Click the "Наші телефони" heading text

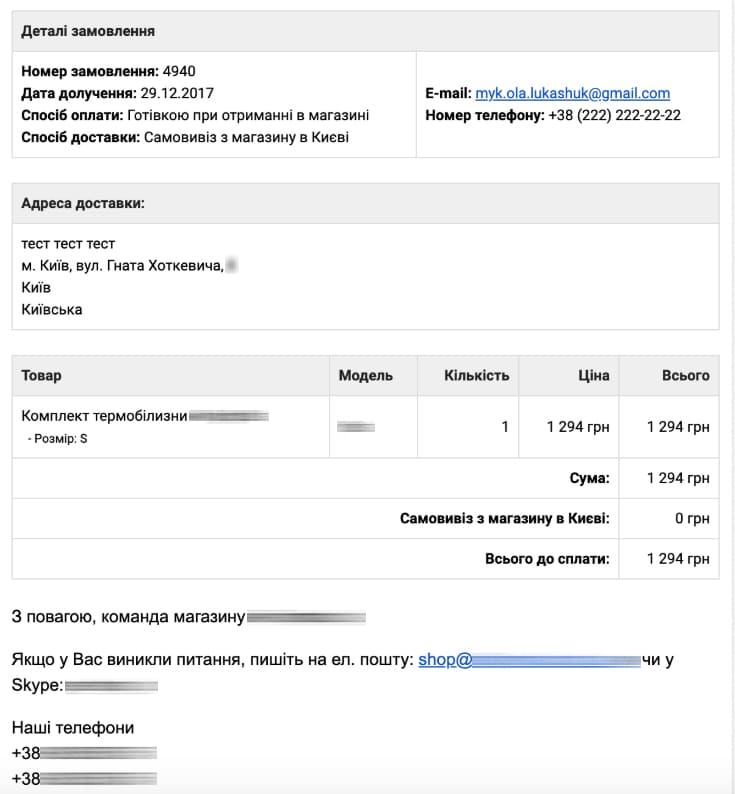pyautogui.click(x=72, y=727)
